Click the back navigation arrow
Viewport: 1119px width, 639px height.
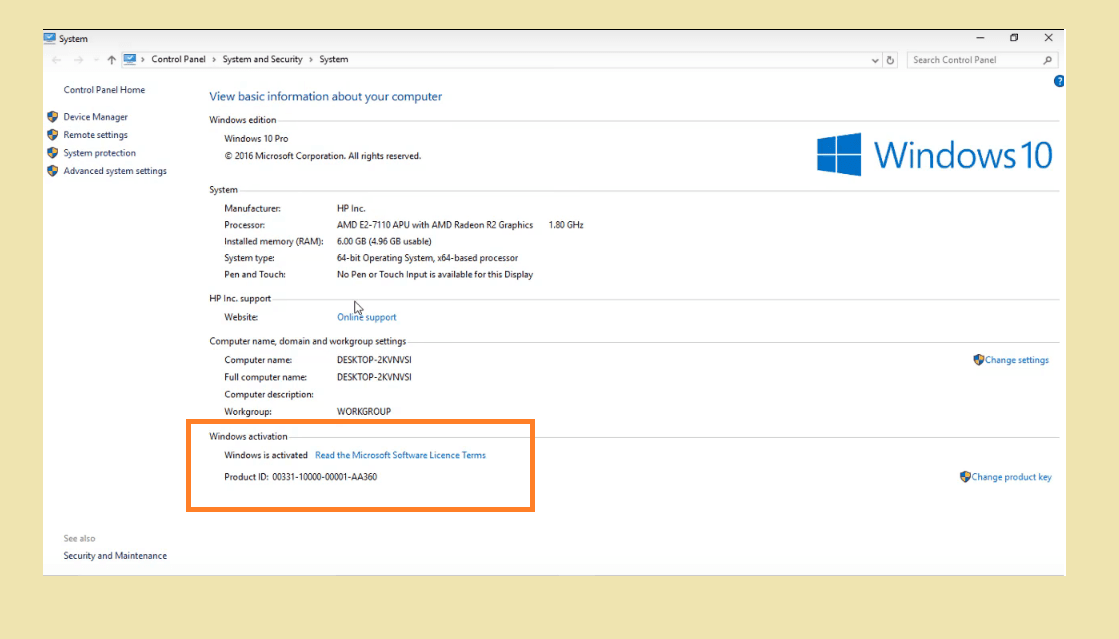click(x=55, y=59)
